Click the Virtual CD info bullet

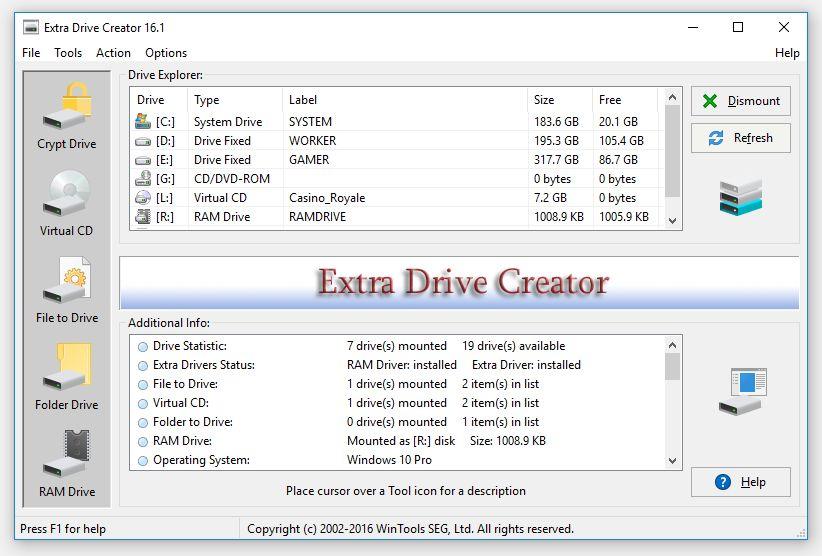pos(143,404)
